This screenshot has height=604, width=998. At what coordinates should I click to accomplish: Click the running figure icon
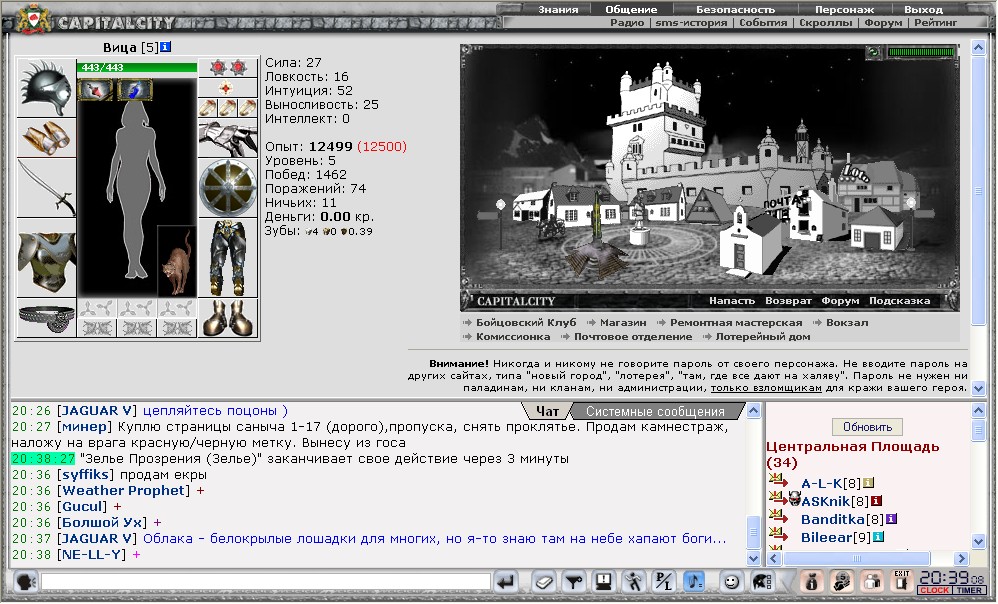coord(634,582)
